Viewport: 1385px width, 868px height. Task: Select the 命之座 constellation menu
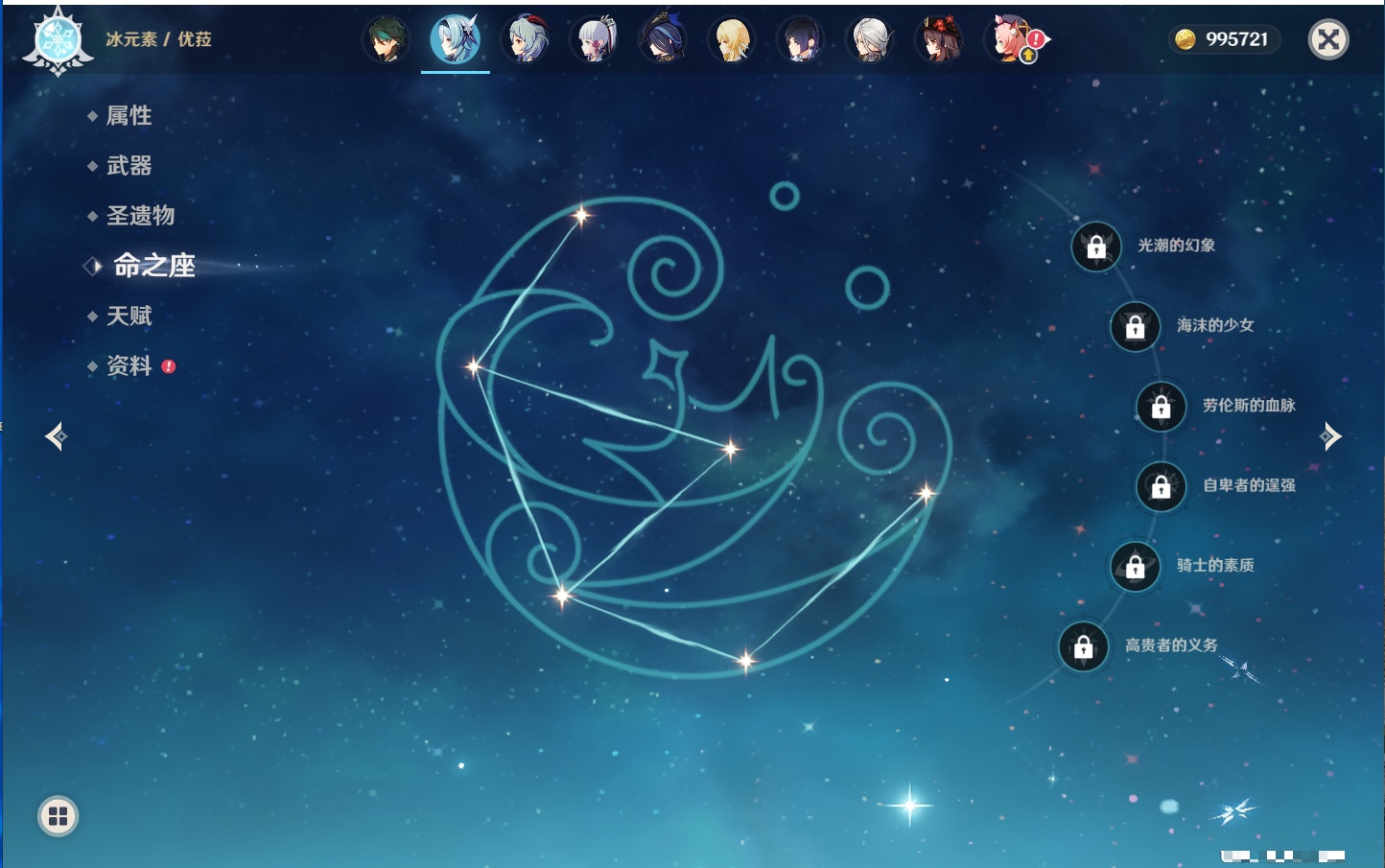[153, 266]
